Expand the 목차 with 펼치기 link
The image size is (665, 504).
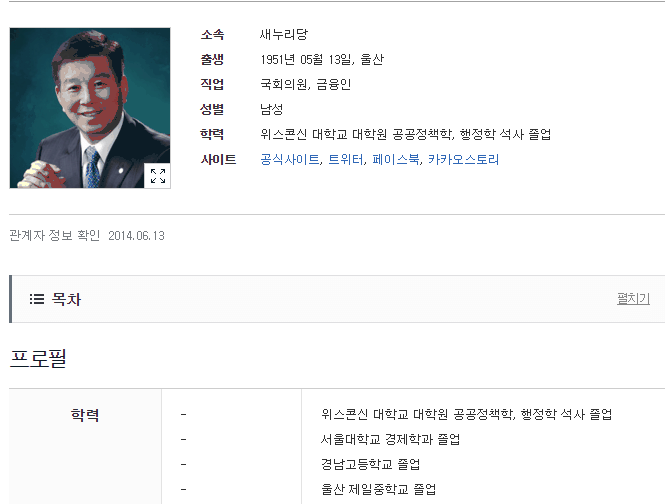click(x=633, y=298)
